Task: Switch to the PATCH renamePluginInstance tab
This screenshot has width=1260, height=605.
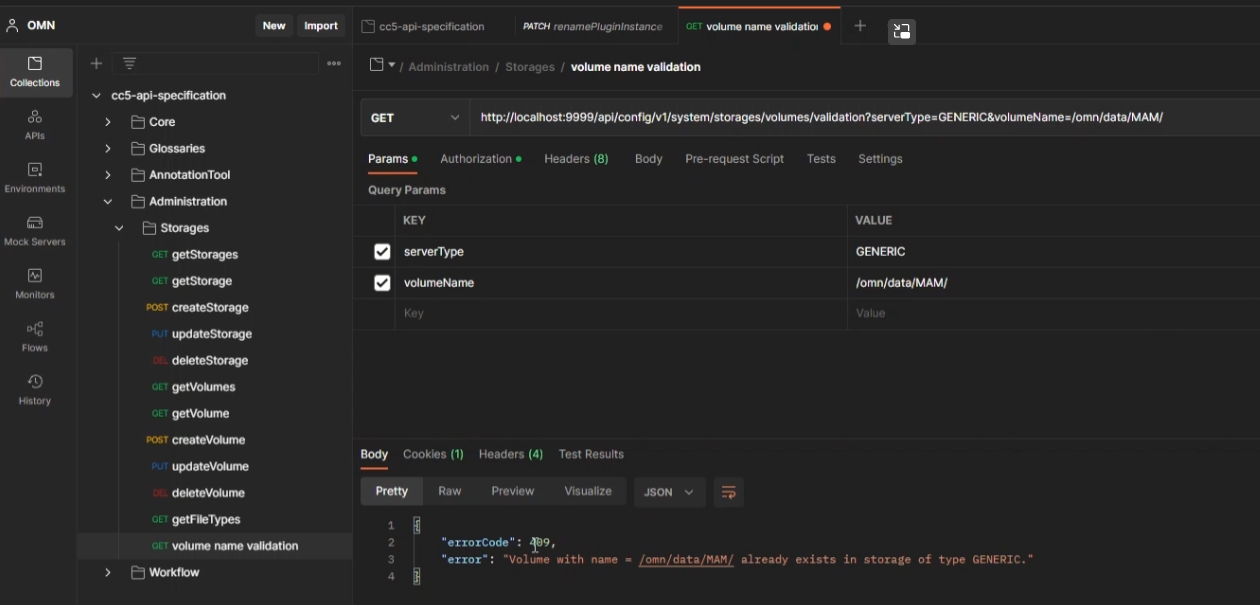Action: (x=593, y=27)
